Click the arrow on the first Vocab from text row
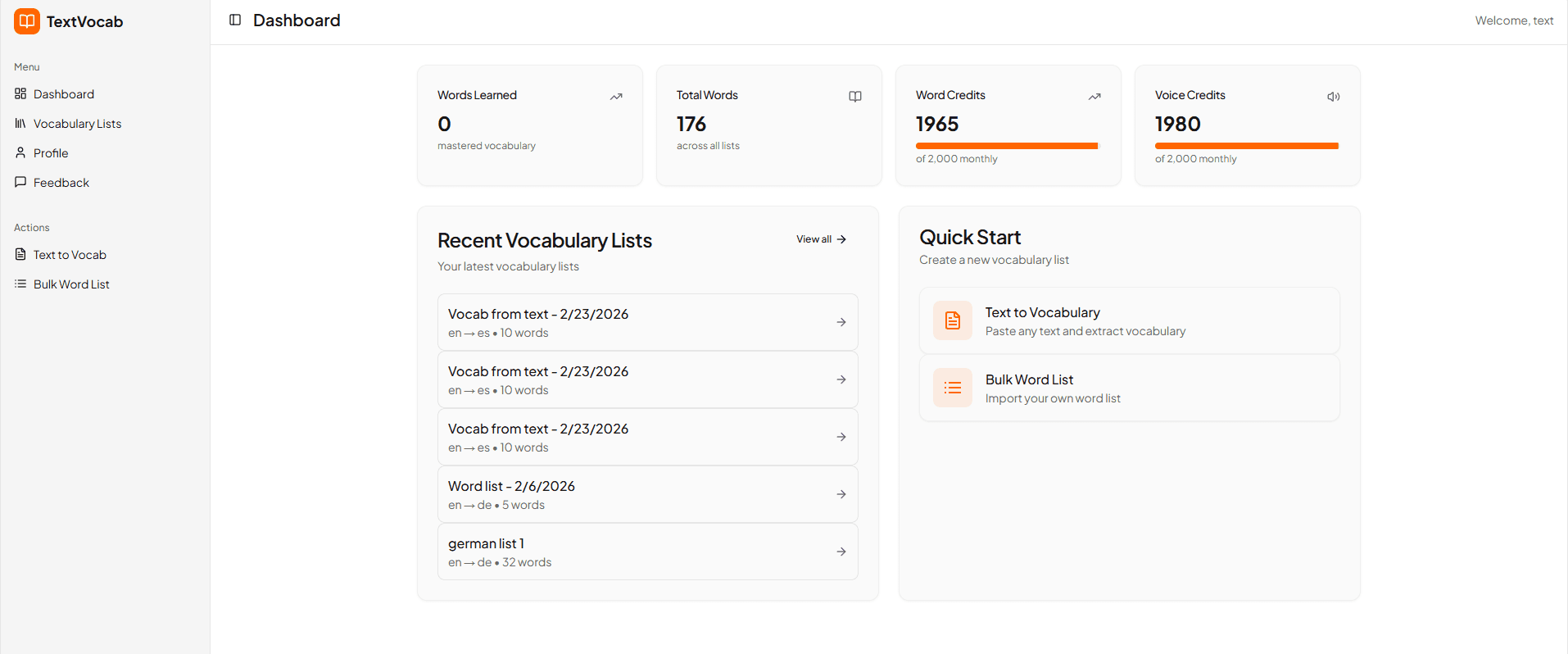 point(841,322)
